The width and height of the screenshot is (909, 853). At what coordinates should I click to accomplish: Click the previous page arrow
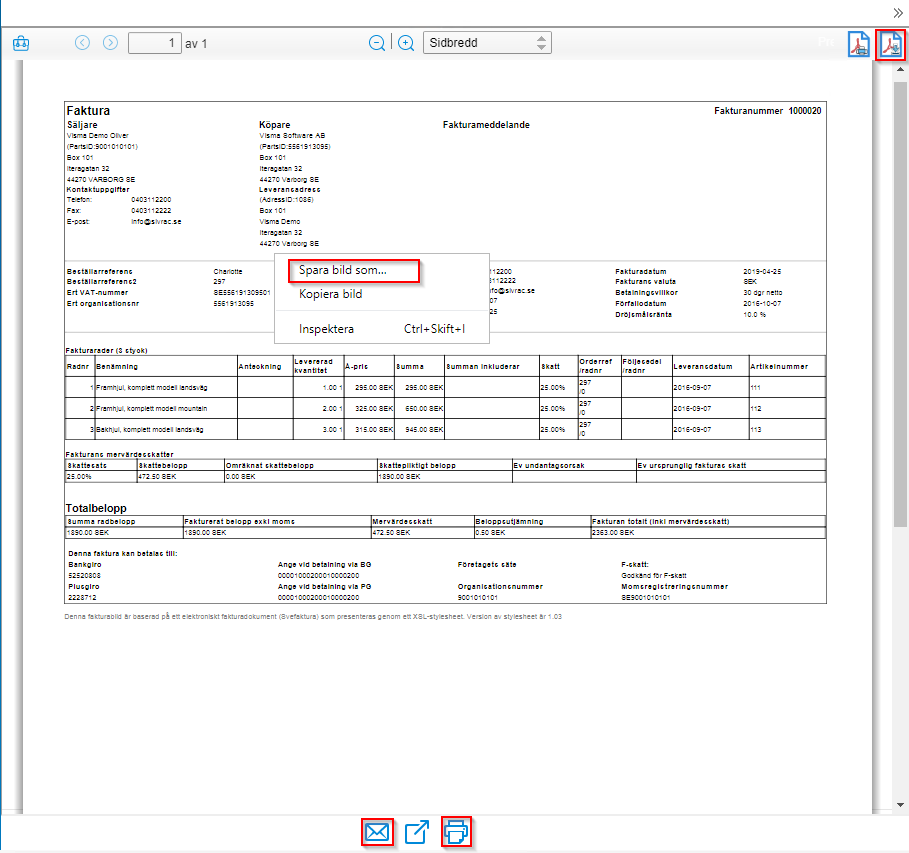pos(82,43)
